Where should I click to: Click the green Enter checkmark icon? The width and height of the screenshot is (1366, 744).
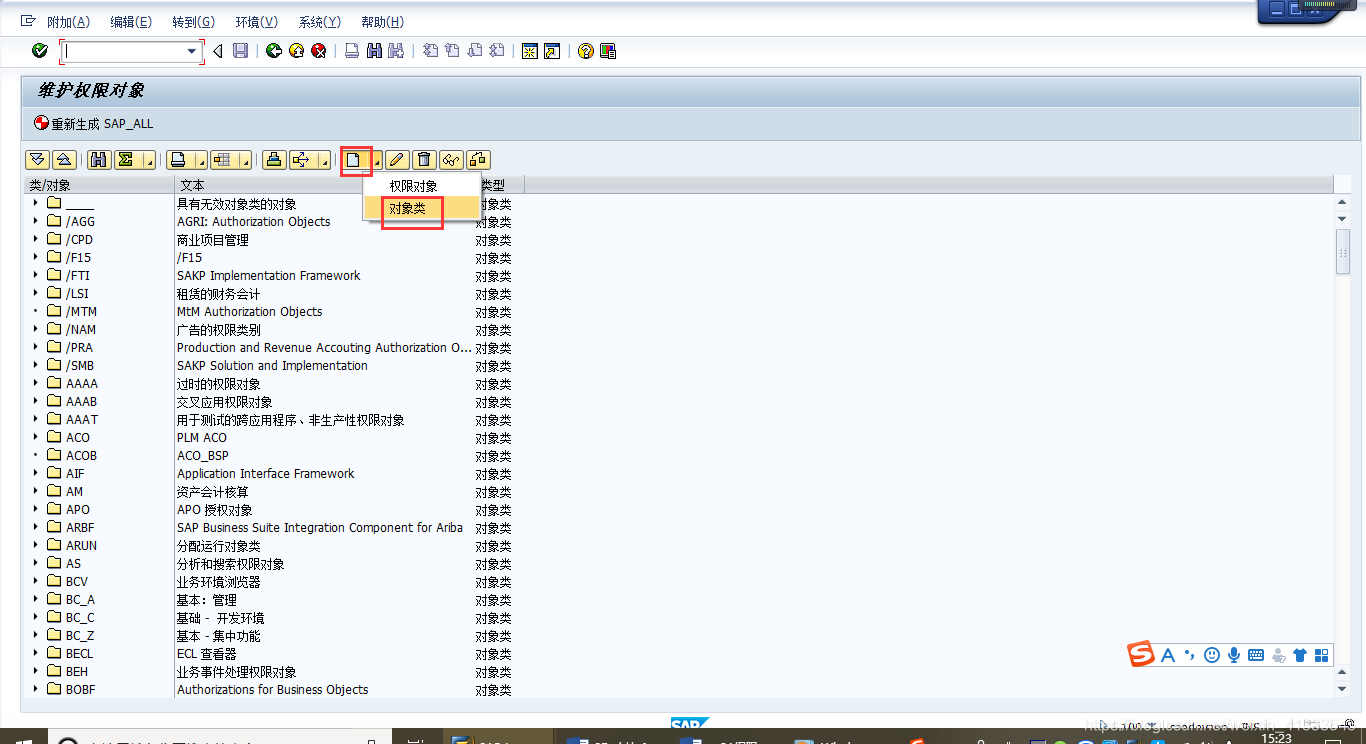[x=40, y=51]
